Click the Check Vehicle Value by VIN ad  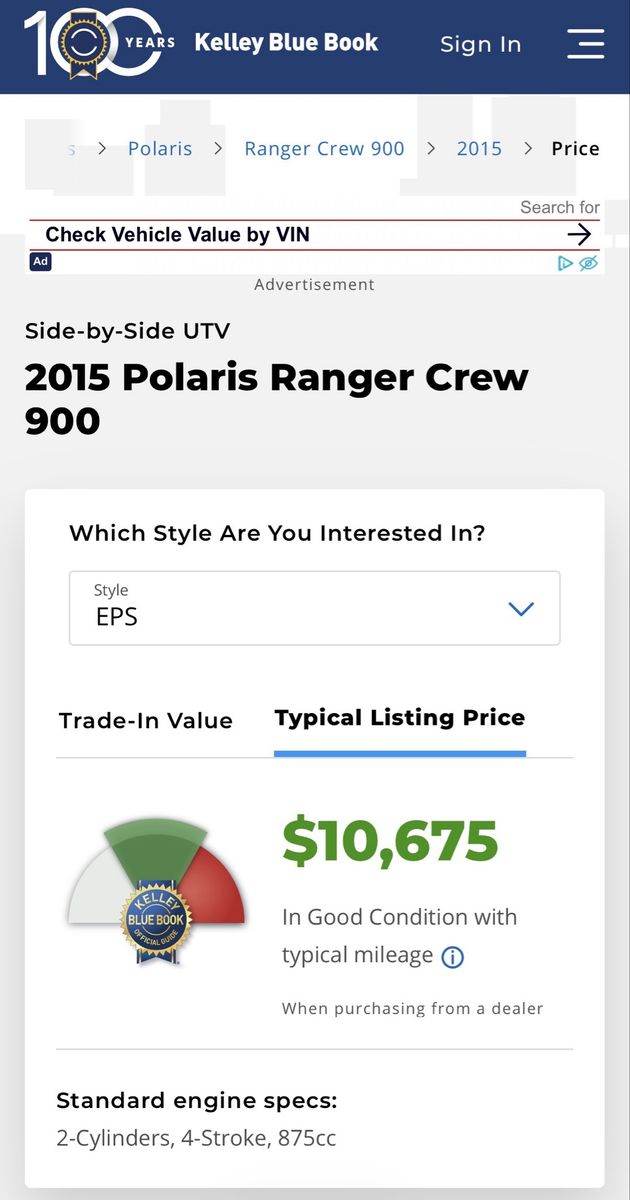(x=178, y=235)
